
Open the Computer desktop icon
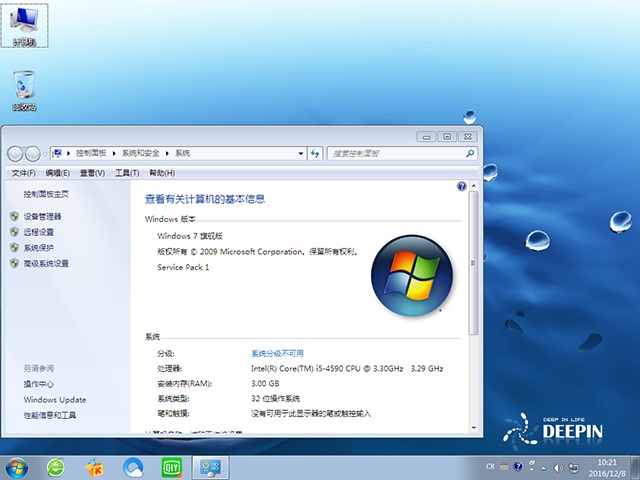(24, 25)
